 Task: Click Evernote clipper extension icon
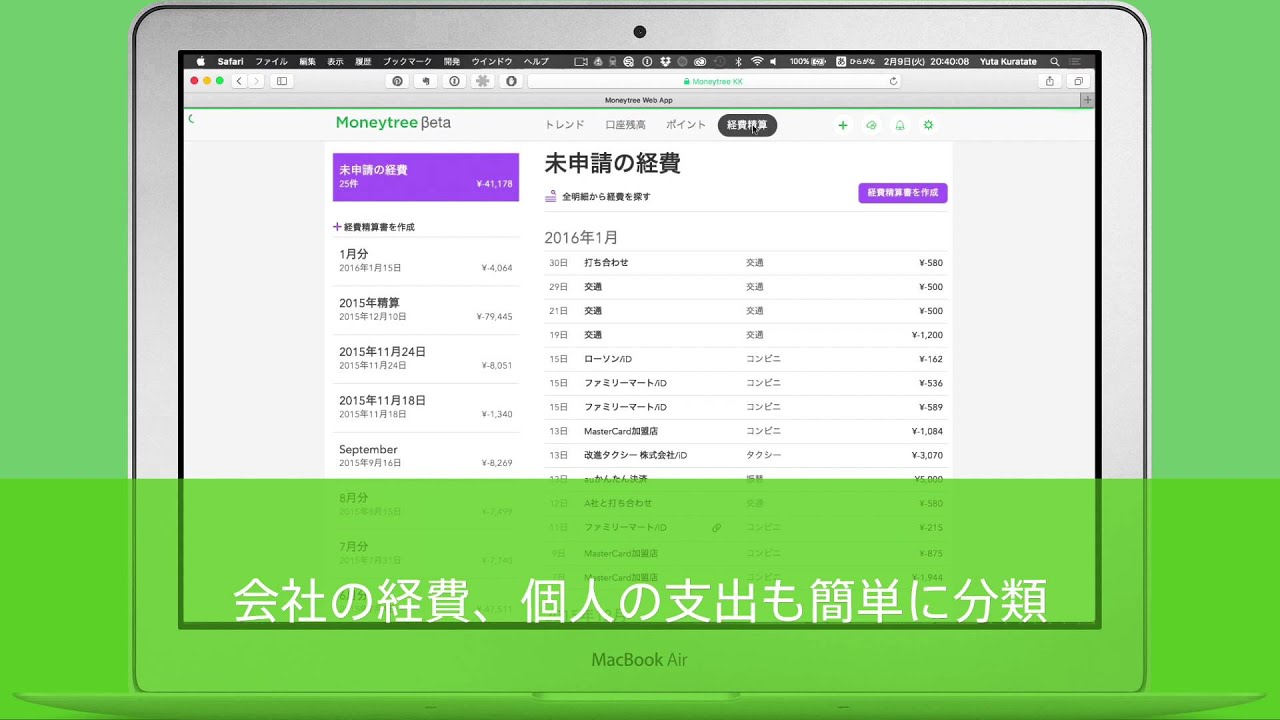(426, 81)
